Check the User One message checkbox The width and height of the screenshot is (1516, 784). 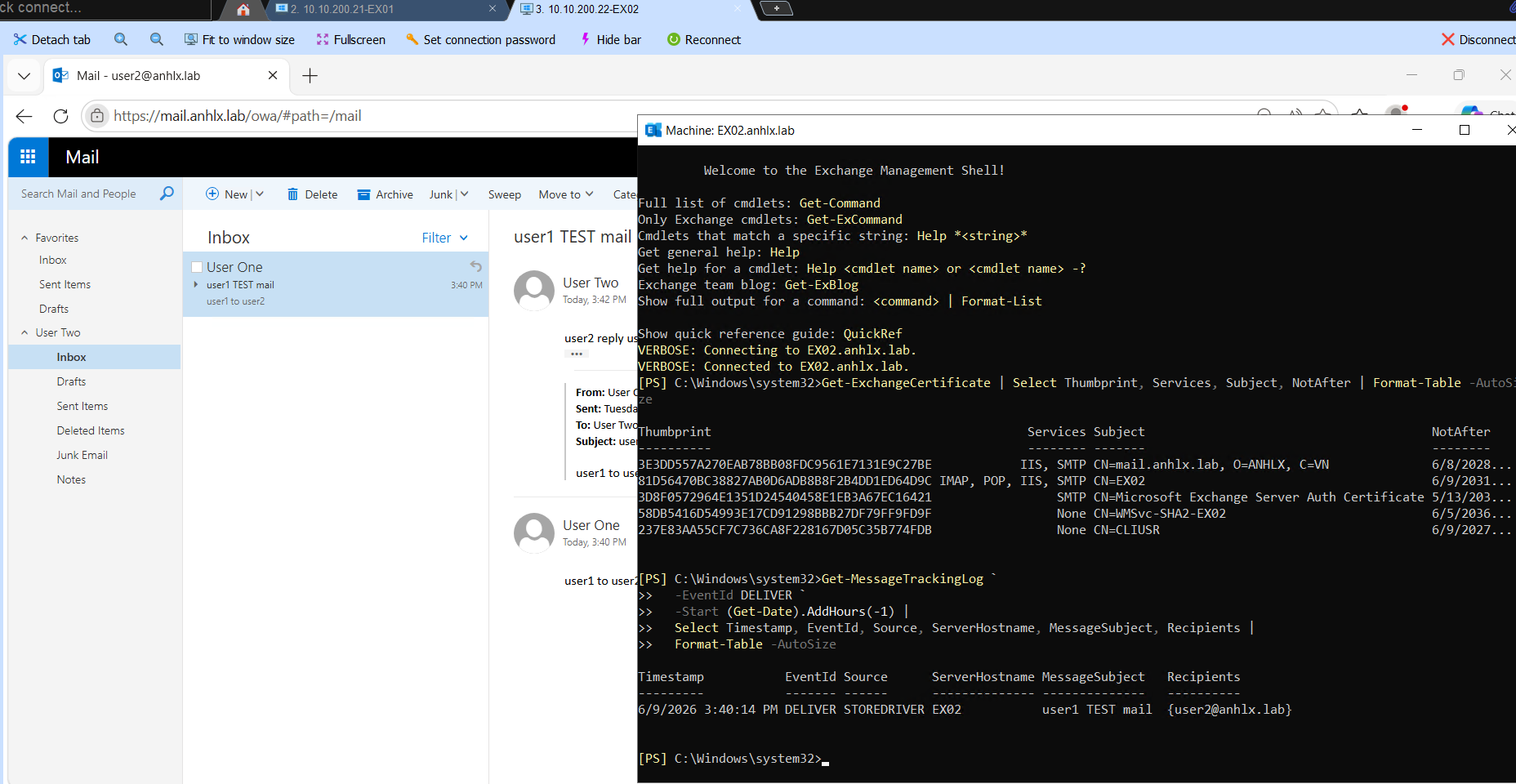tap(197, 267)
